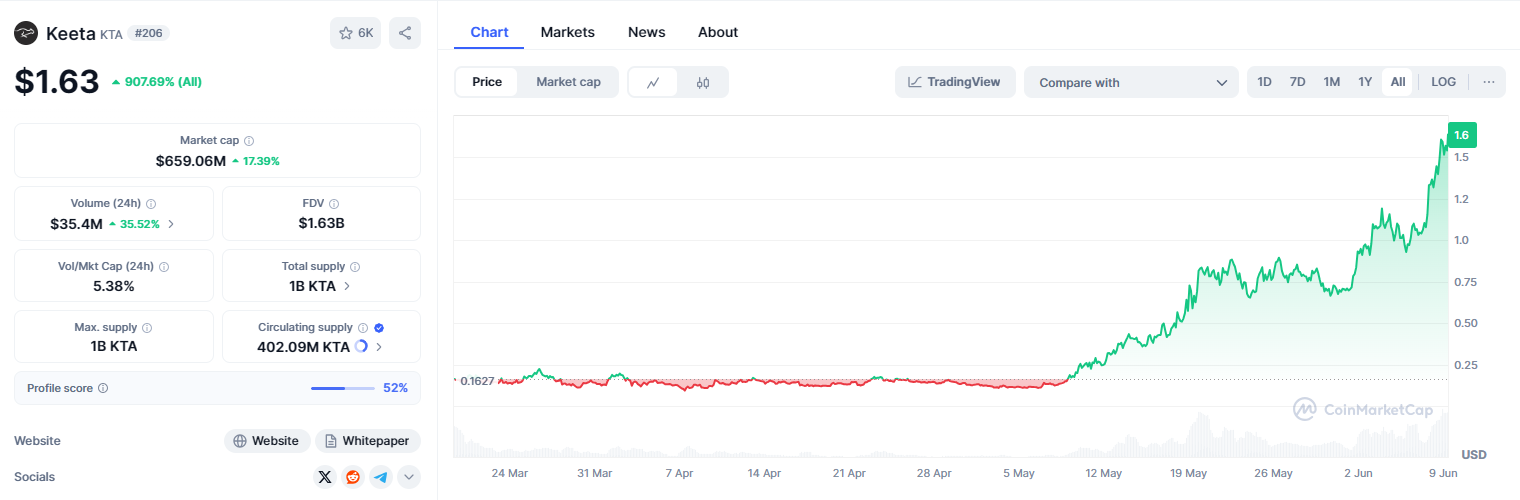Expand Total supply details chevron
The width and height of the screenshot is (1520, 500).
coord(347,286)
